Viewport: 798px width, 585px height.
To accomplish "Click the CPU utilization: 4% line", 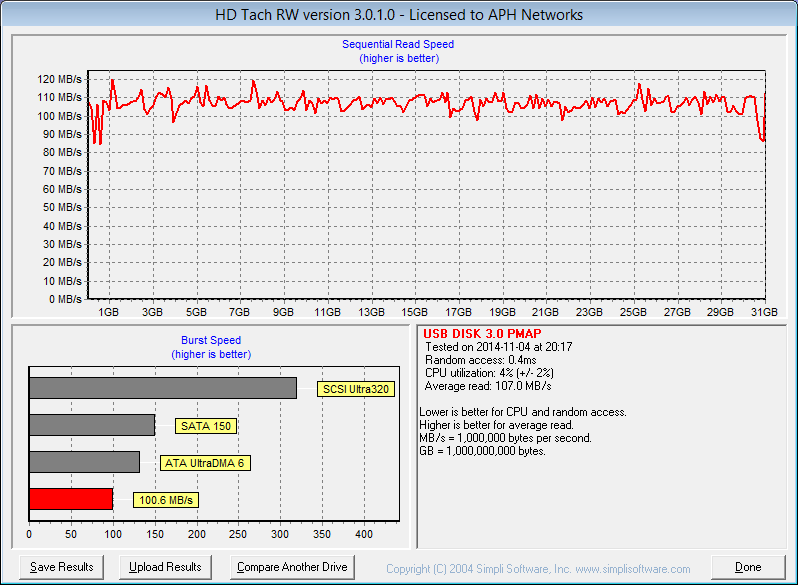I will [x=489, y=373].
